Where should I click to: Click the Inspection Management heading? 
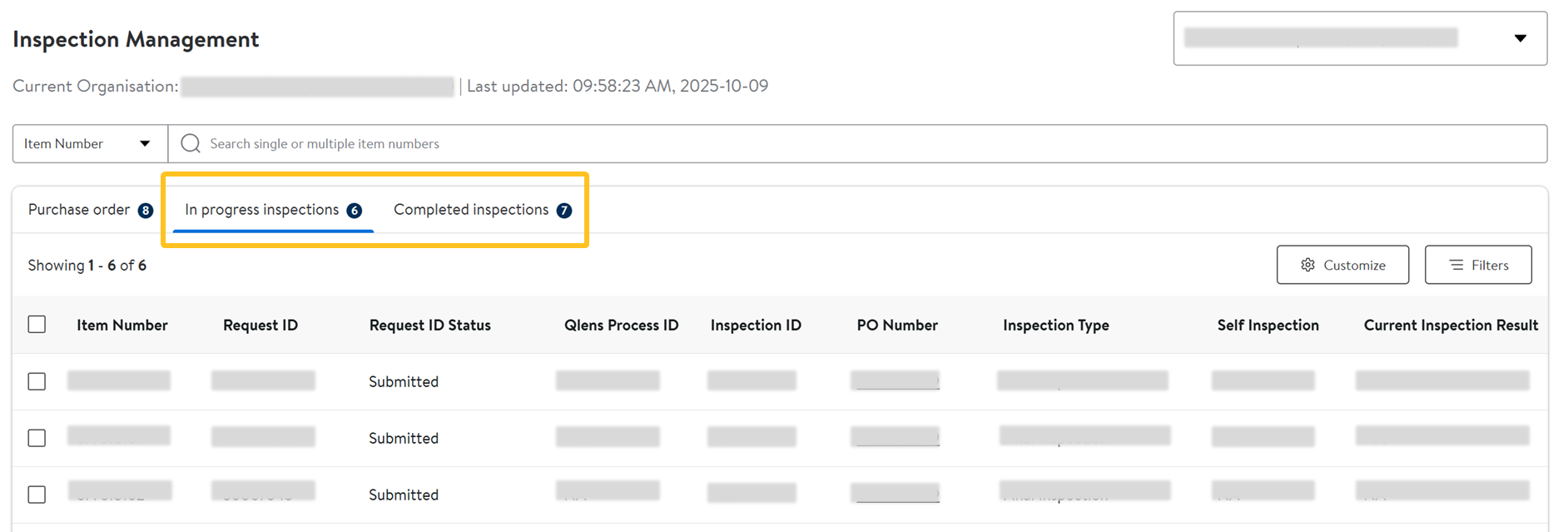(136, 39)
